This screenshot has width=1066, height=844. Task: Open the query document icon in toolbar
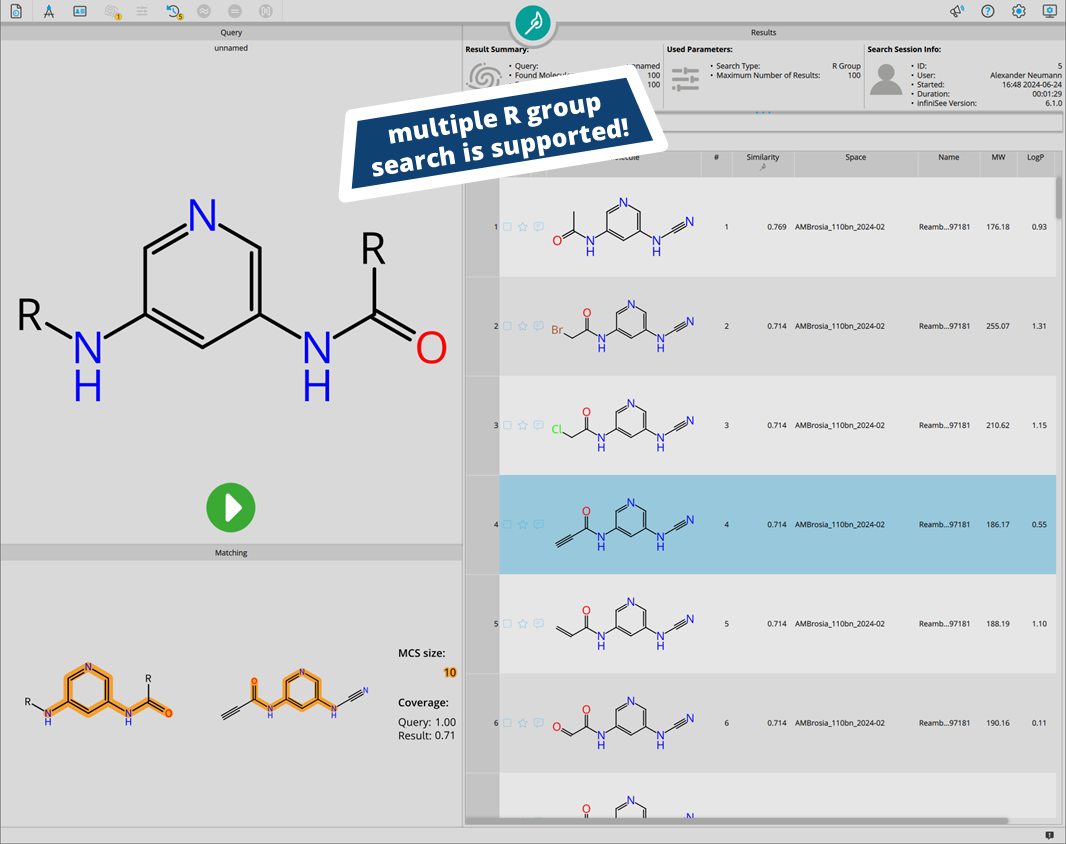coord(16,11)
